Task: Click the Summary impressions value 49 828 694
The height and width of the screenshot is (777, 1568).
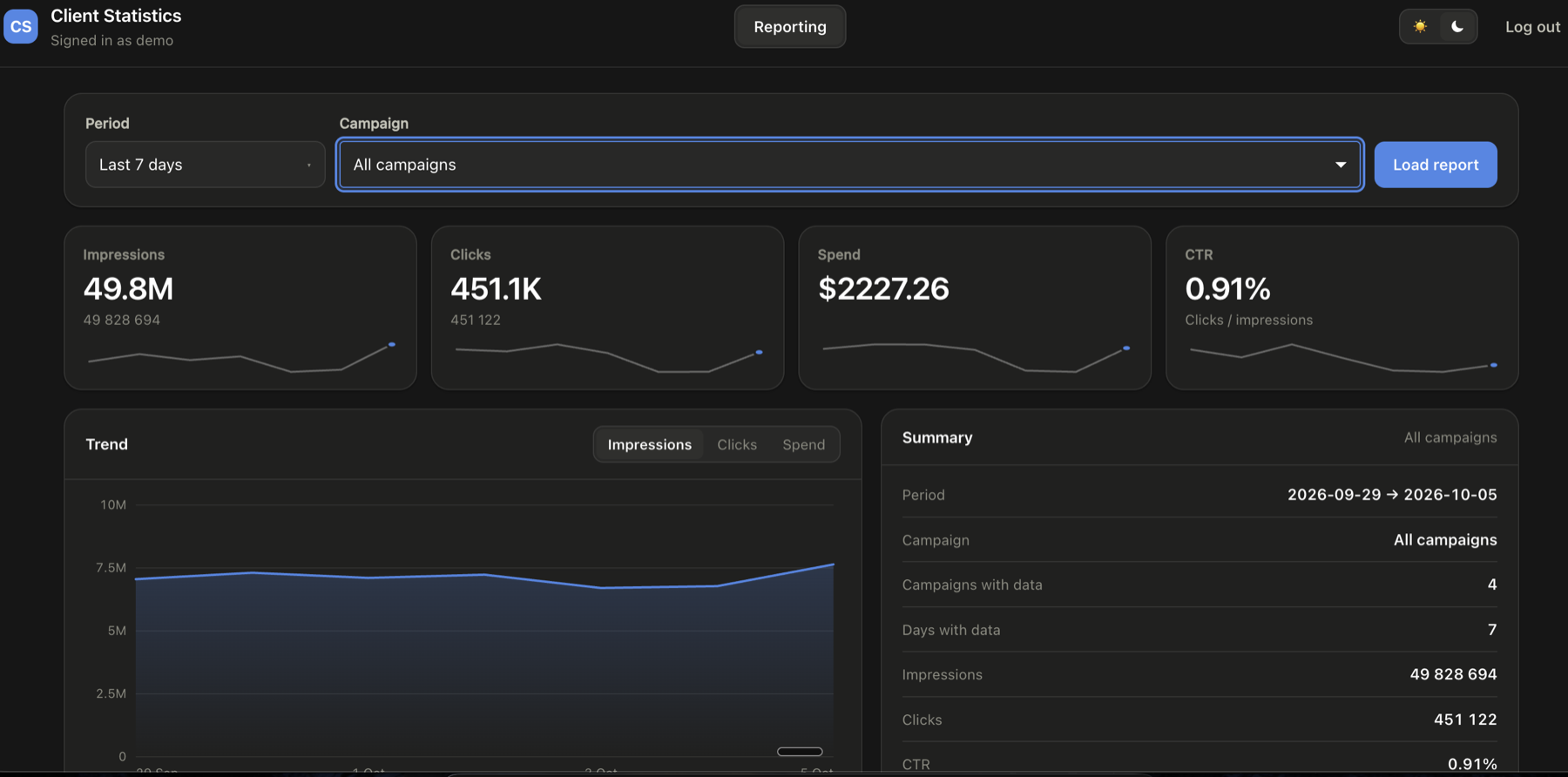Action: click(1453, 674)
